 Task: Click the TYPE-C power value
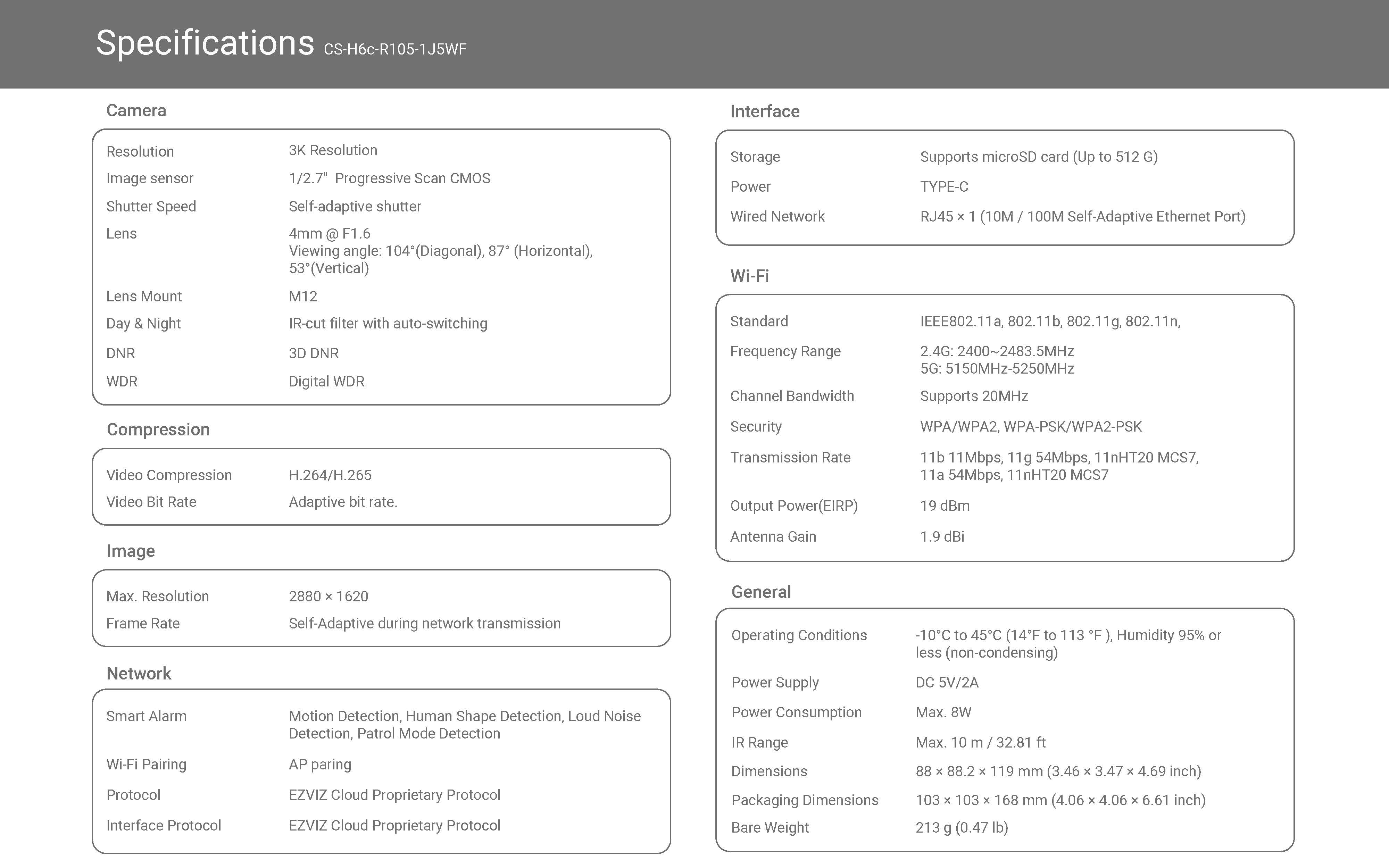tap(943, 187)
